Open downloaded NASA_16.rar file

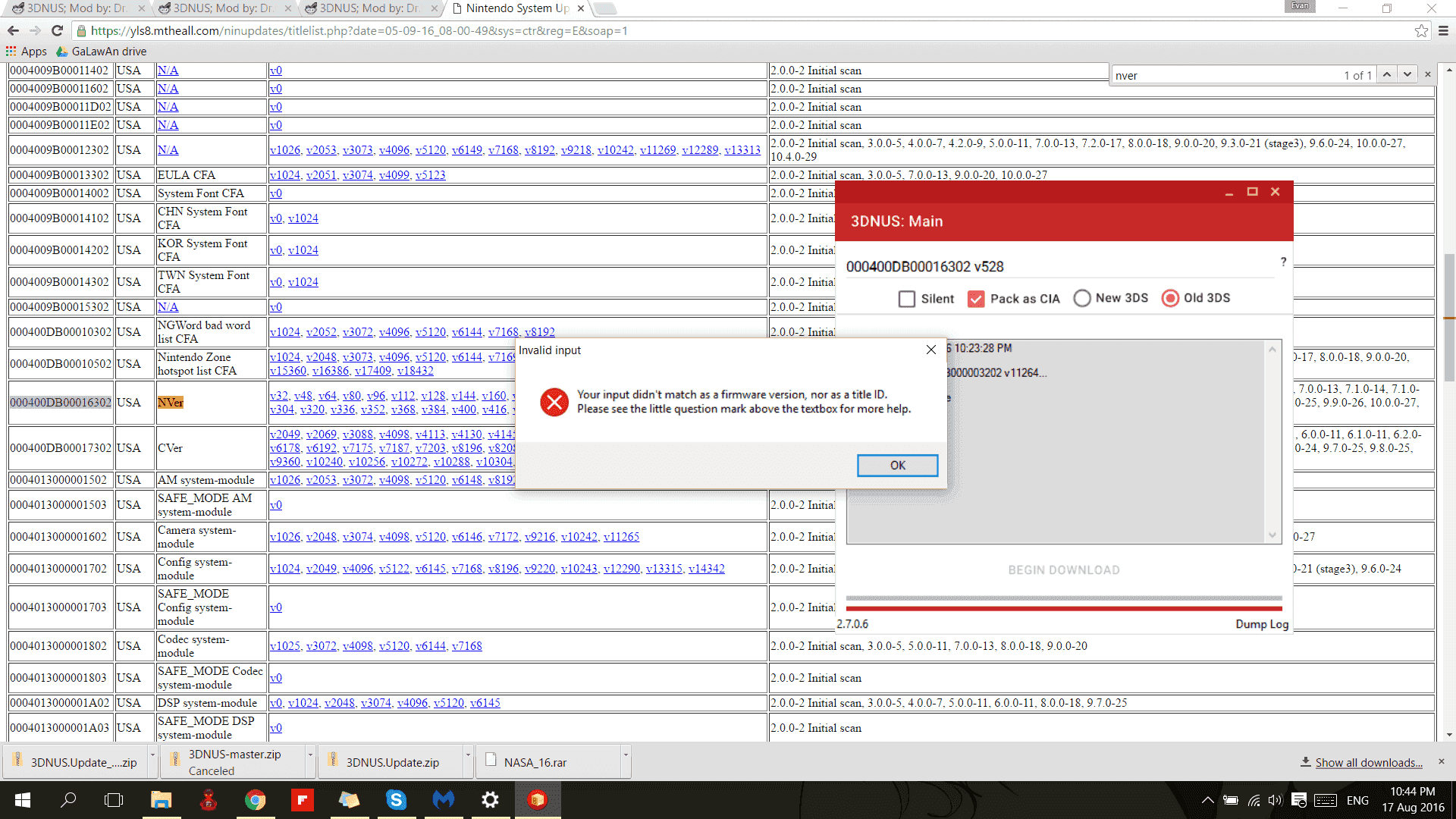click(x=548, y=762)
